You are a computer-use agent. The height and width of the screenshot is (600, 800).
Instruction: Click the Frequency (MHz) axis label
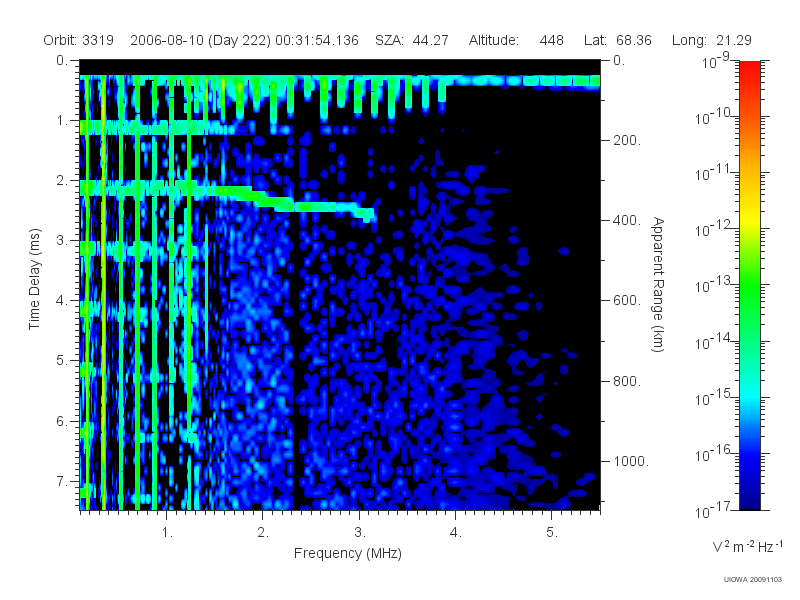click(x=347, y=554)
